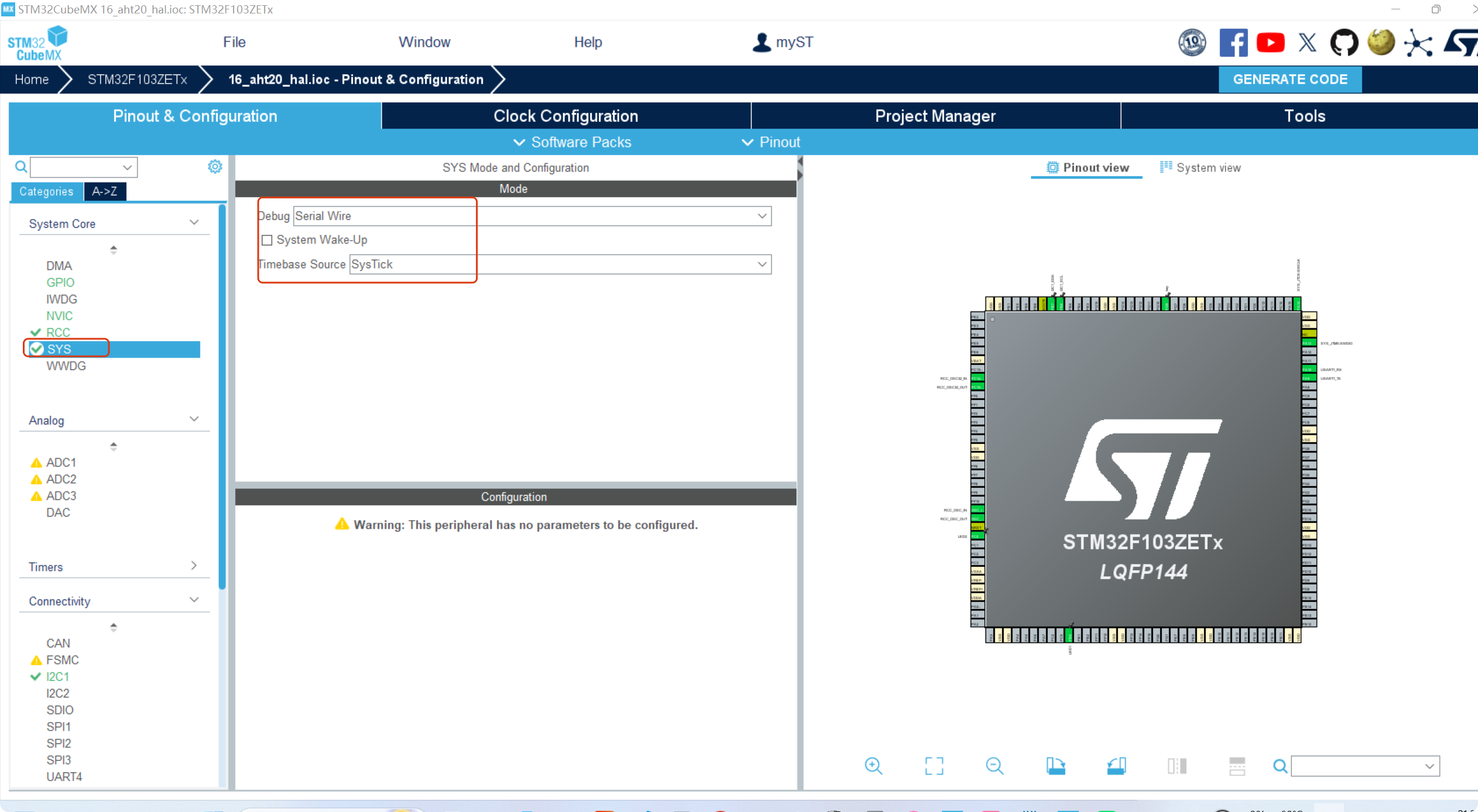Screen dimensions: 1478x812
Task: Click sort arrows under Connectivity
Action: [114, 627]
